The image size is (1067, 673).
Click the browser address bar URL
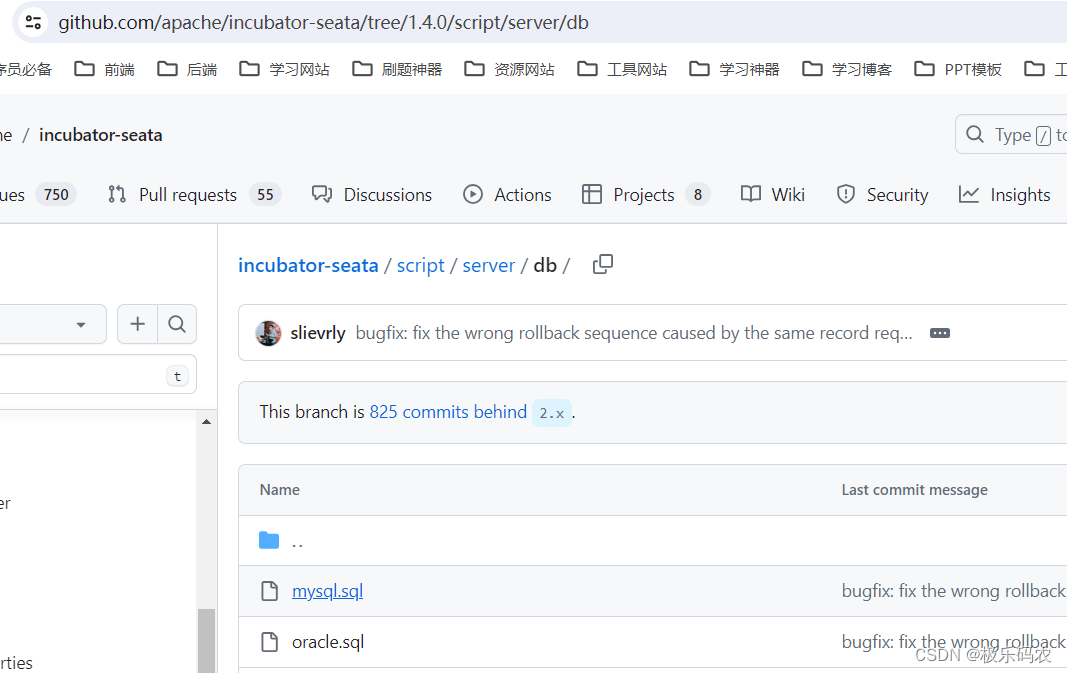tap(323, 22)
